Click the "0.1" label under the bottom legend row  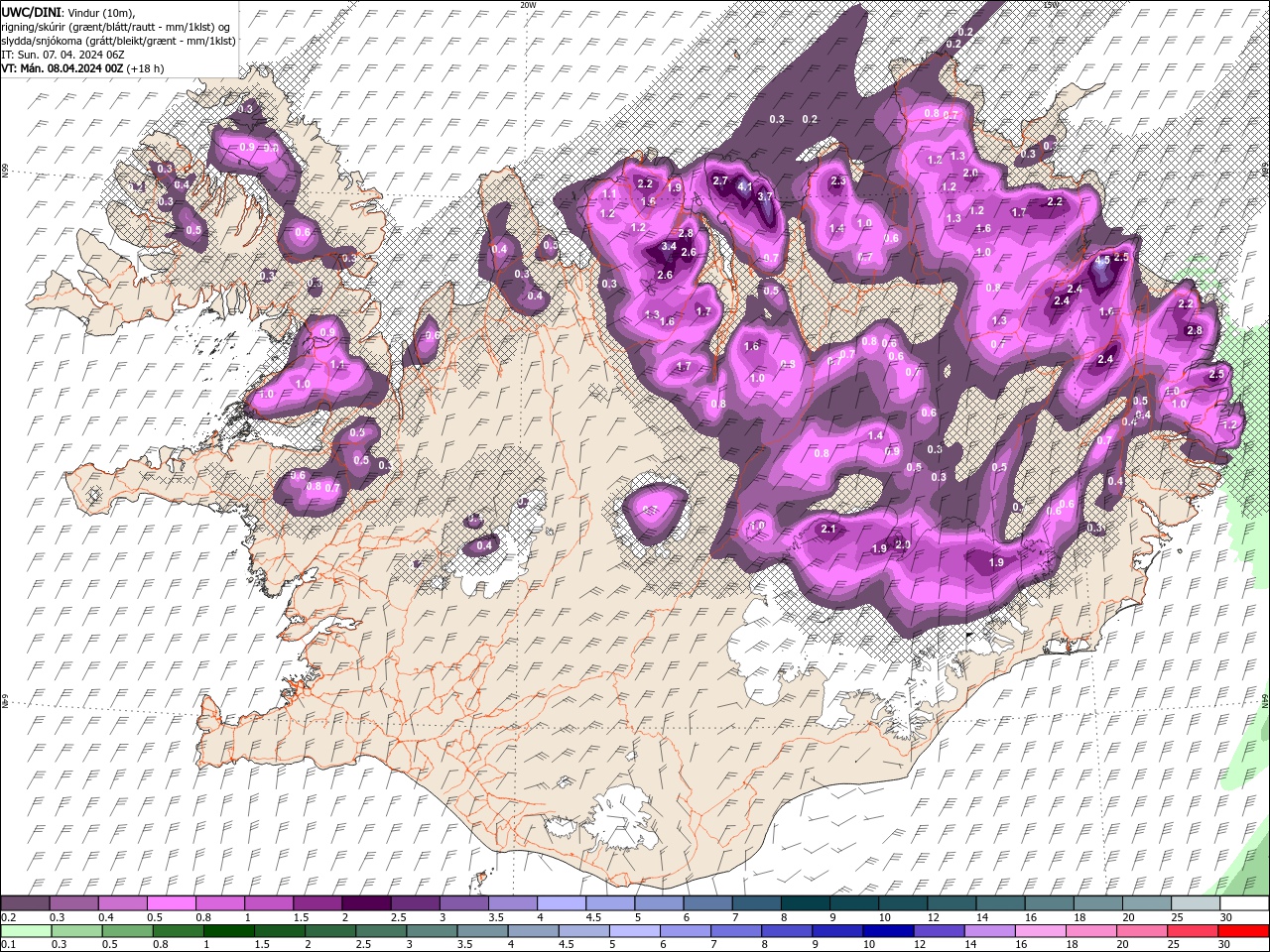tap(9, 945)
